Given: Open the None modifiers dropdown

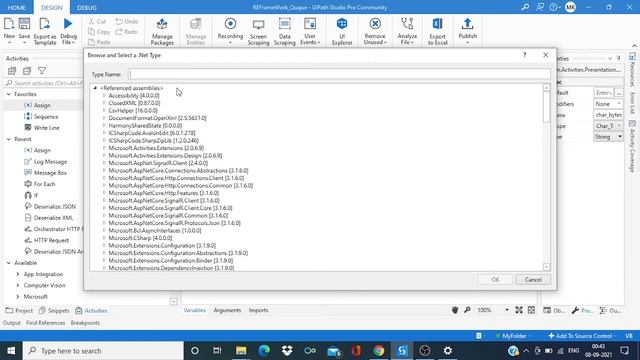Looking at the screenshot, I should (608, 104).
